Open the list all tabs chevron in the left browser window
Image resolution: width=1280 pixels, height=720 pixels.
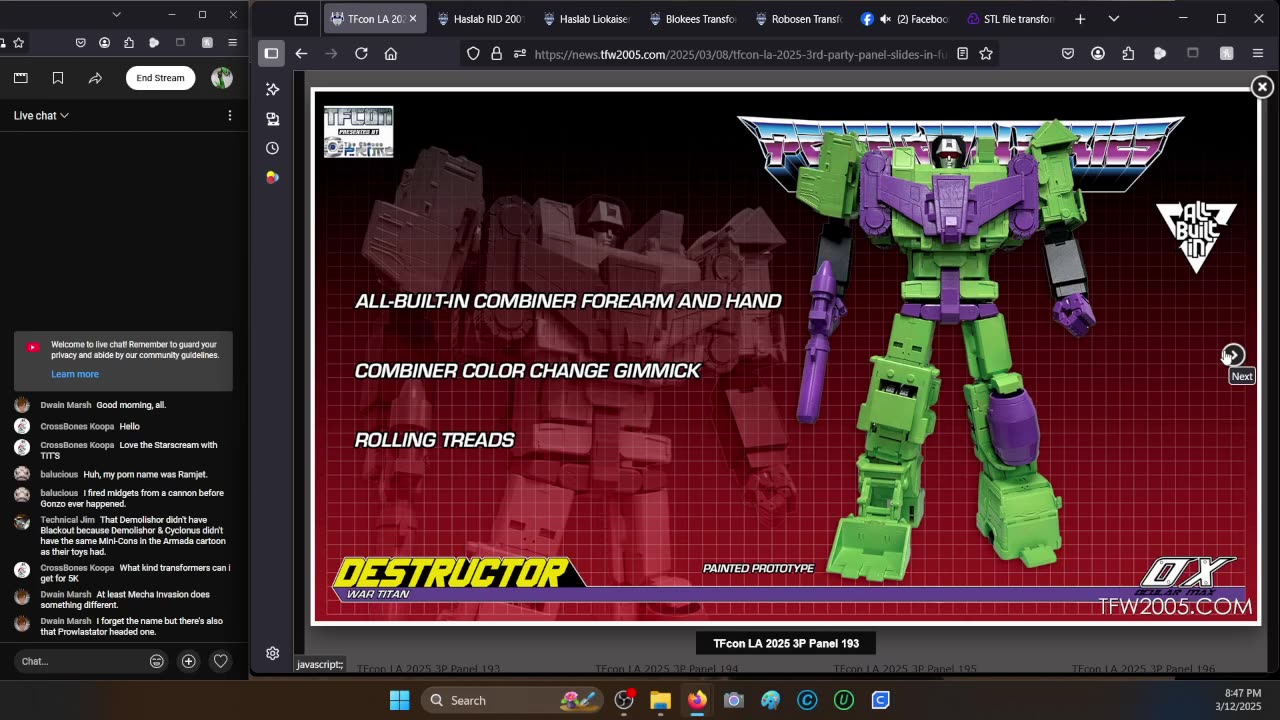[x=116, y=14]
